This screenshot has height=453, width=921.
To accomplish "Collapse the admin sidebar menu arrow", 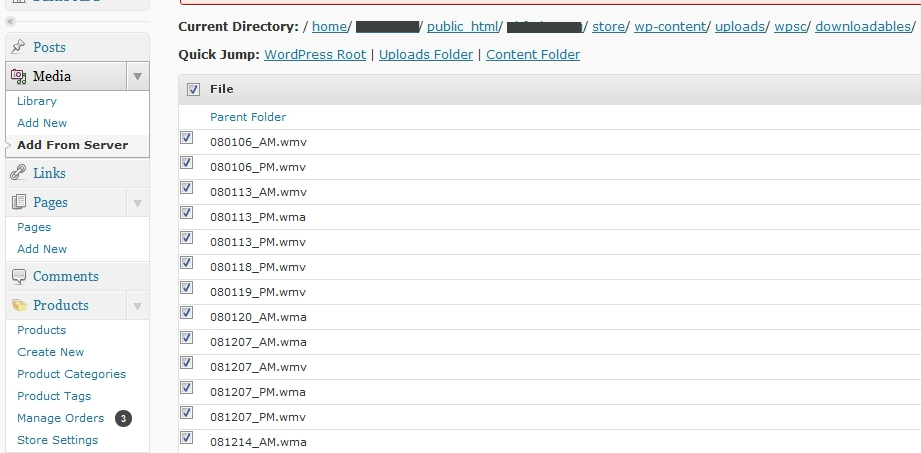I will click(x=10, y=22).
